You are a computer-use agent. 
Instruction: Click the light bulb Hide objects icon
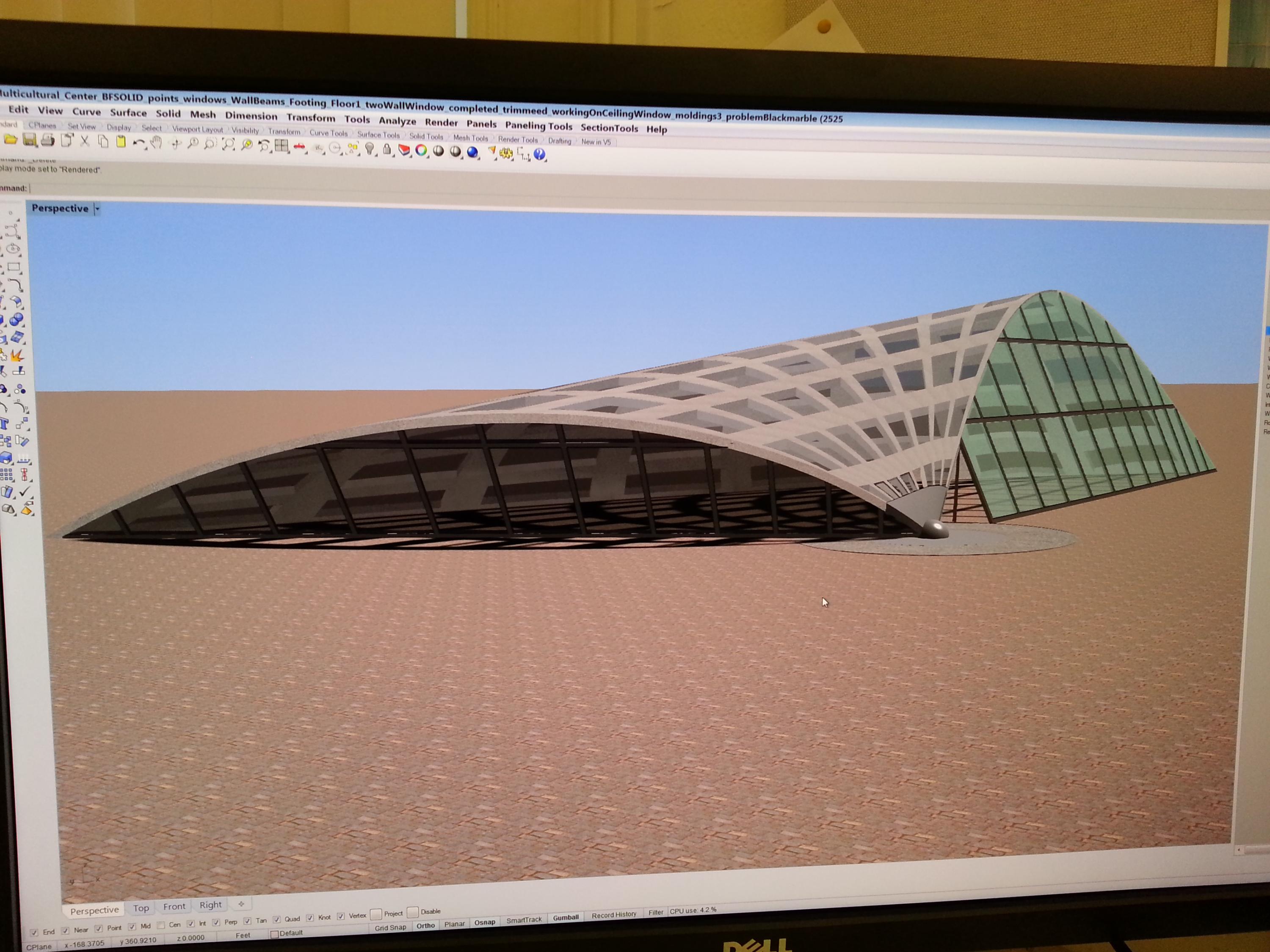(x=370, y=149)
